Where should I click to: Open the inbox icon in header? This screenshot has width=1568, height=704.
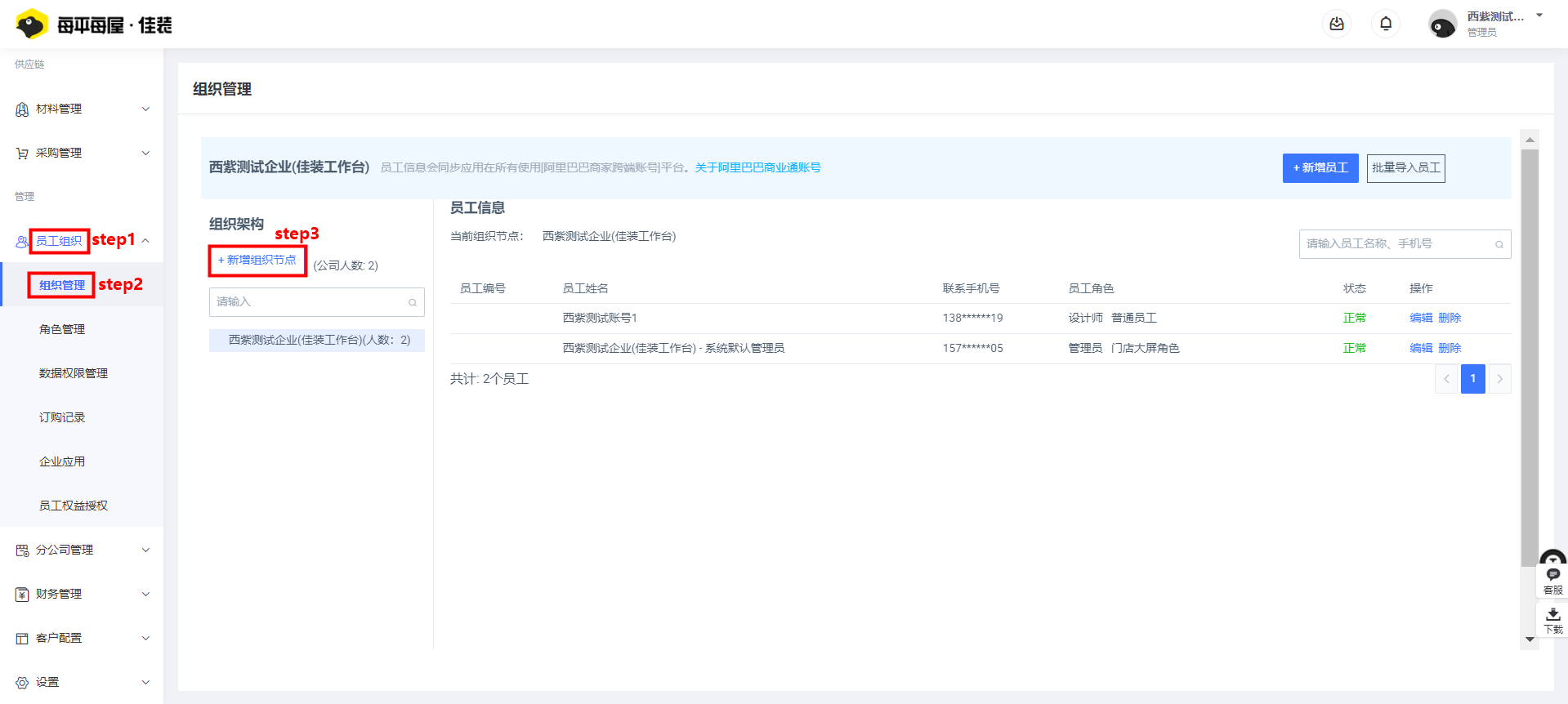click(x=1337, y=24)
